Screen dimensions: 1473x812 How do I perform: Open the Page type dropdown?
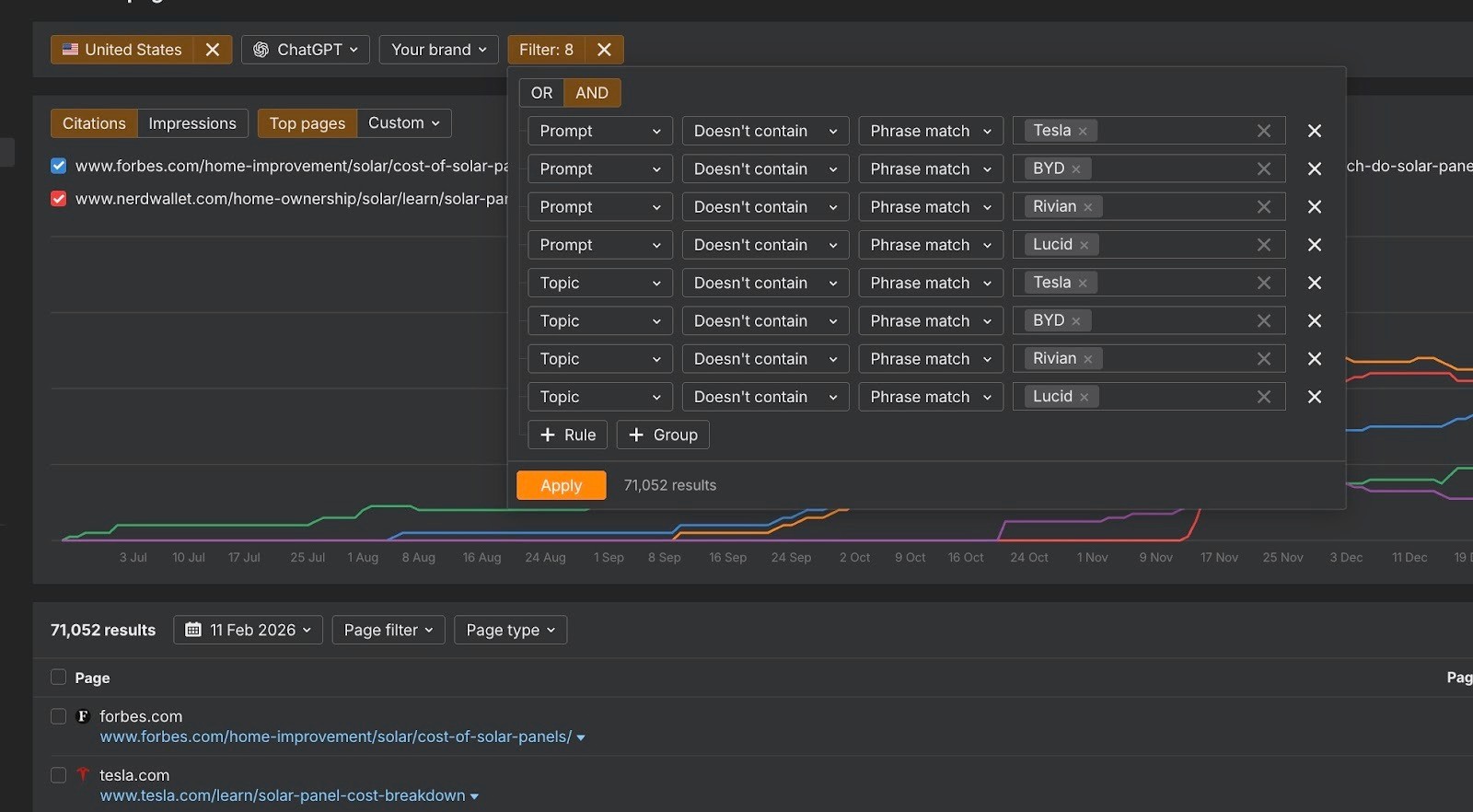point(511,630)
